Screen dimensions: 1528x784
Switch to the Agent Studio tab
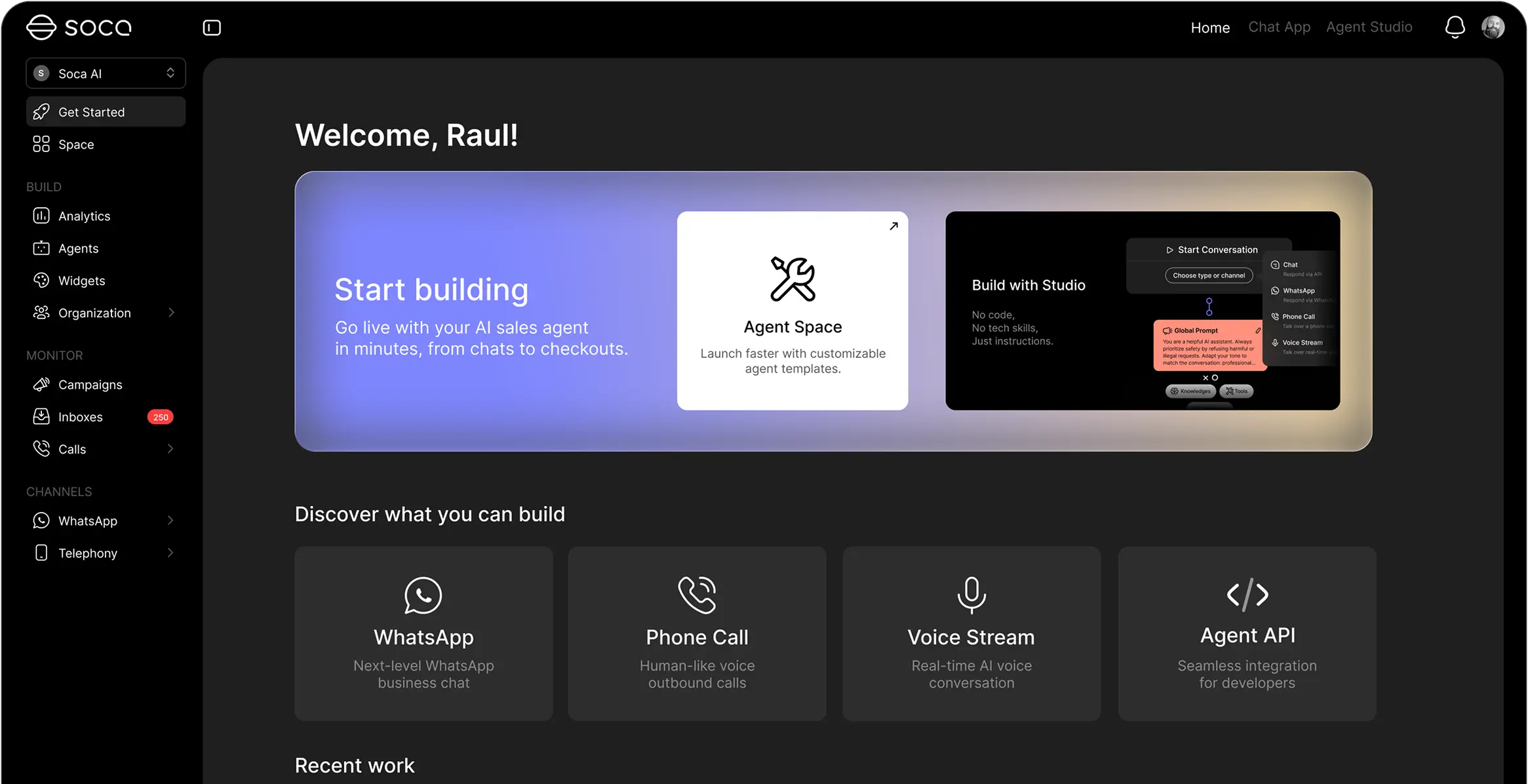pyautogui.click(x=1369, y=27)
